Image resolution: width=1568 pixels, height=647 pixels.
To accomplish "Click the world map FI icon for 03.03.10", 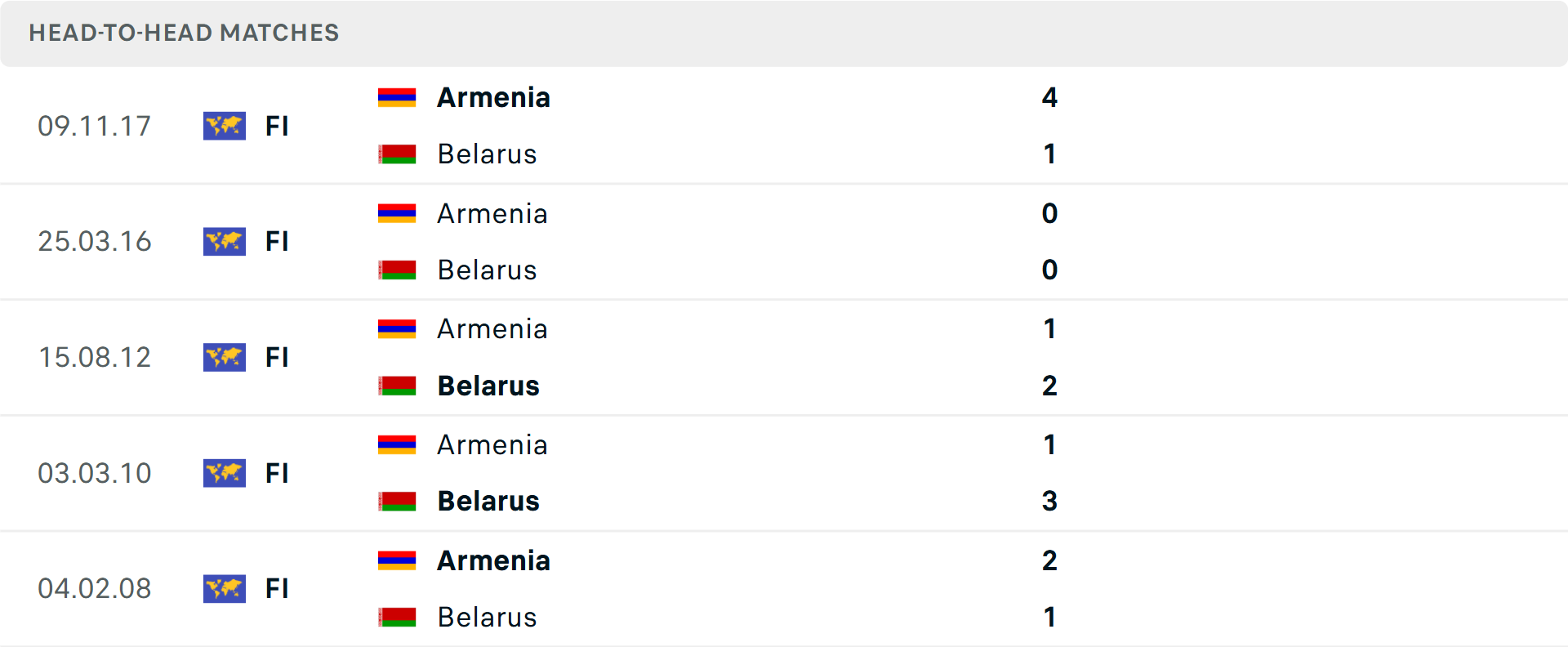I will [224, 473].
